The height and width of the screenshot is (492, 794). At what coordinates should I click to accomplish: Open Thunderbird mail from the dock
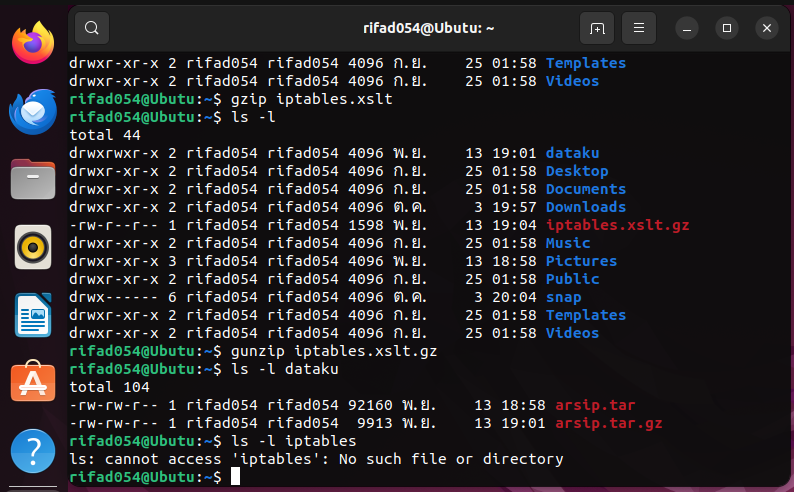[32, 111]
